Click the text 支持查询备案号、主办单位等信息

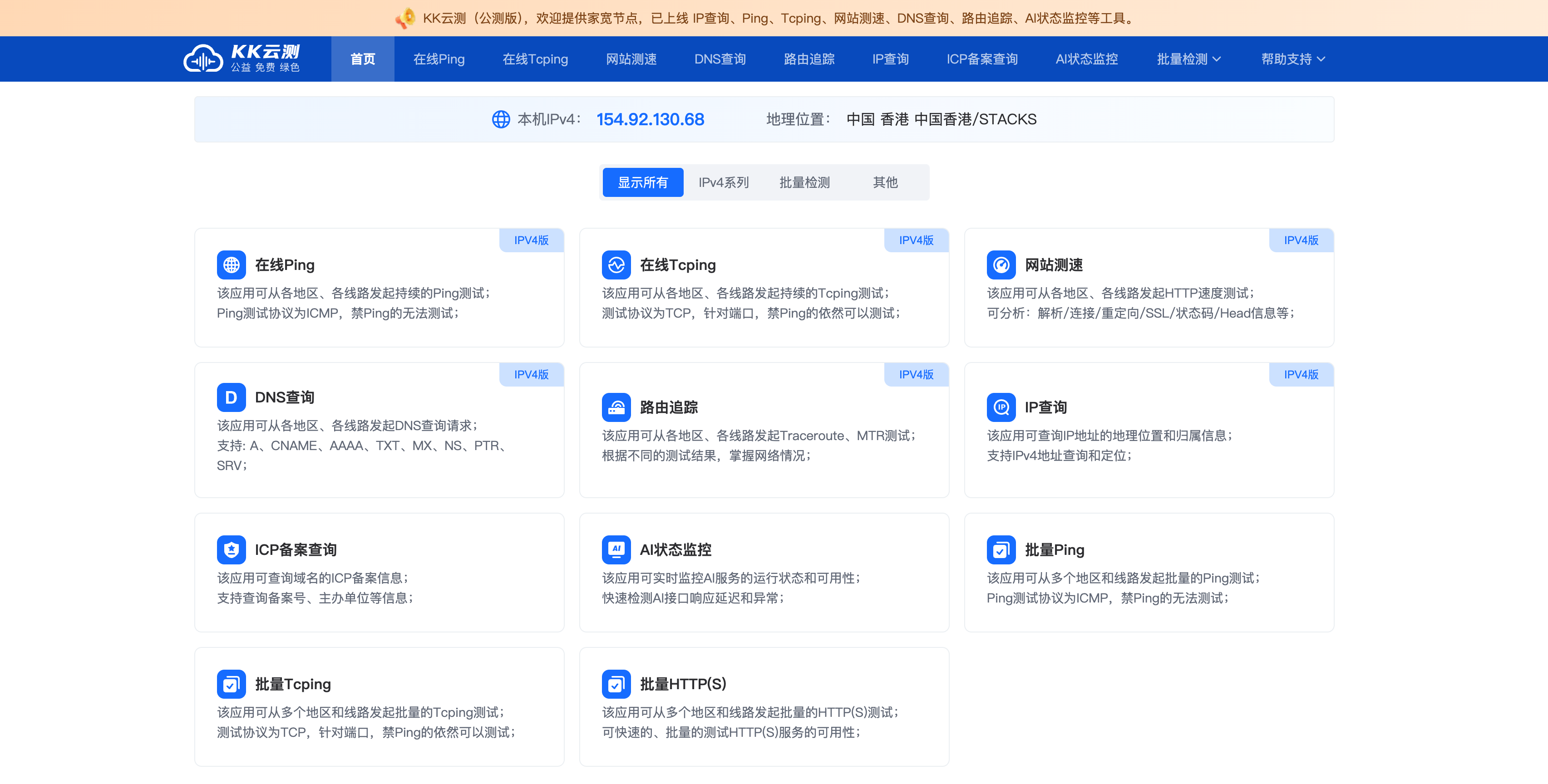click(x=315, y=598)
